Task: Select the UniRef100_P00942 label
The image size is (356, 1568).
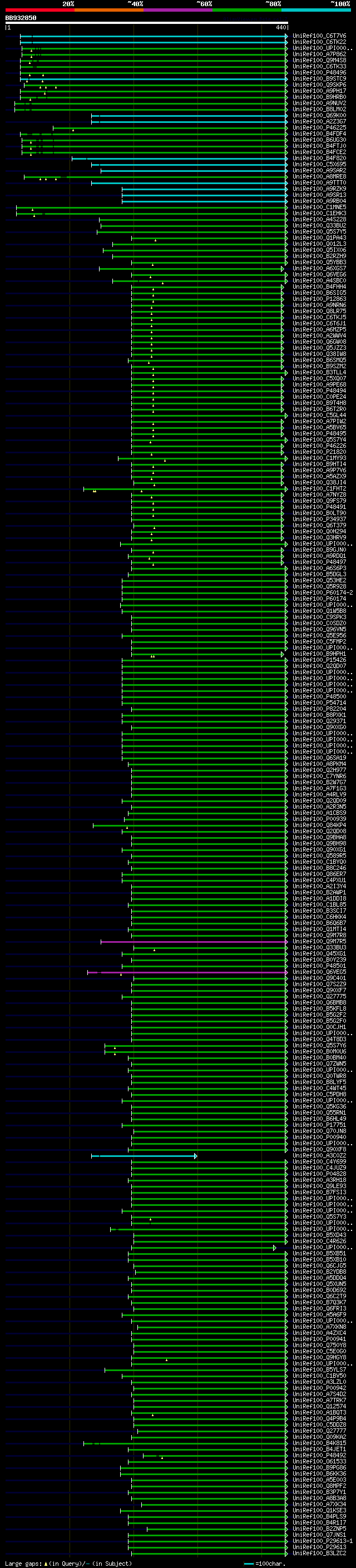Action: coord(319,1388)
